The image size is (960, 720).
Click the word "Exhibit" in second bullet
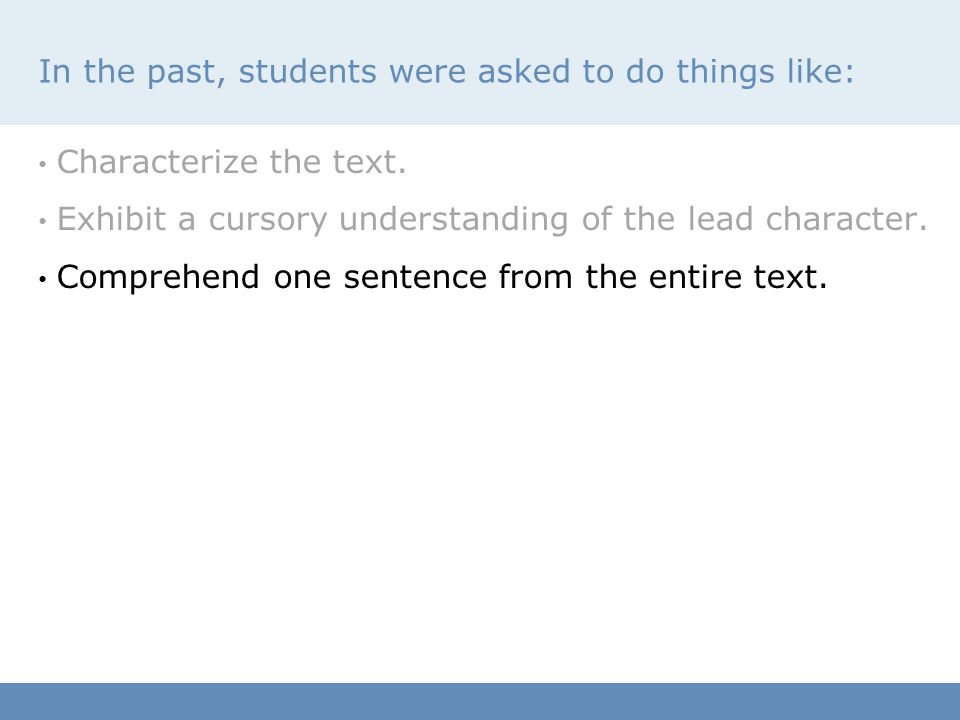(111, 219)
